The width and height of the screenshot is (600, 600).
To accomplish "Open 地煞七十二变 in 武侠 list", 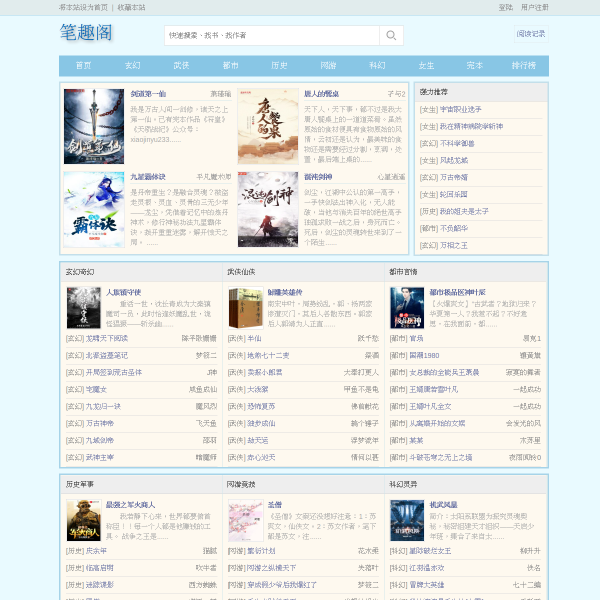I will (x=268, y=355).
